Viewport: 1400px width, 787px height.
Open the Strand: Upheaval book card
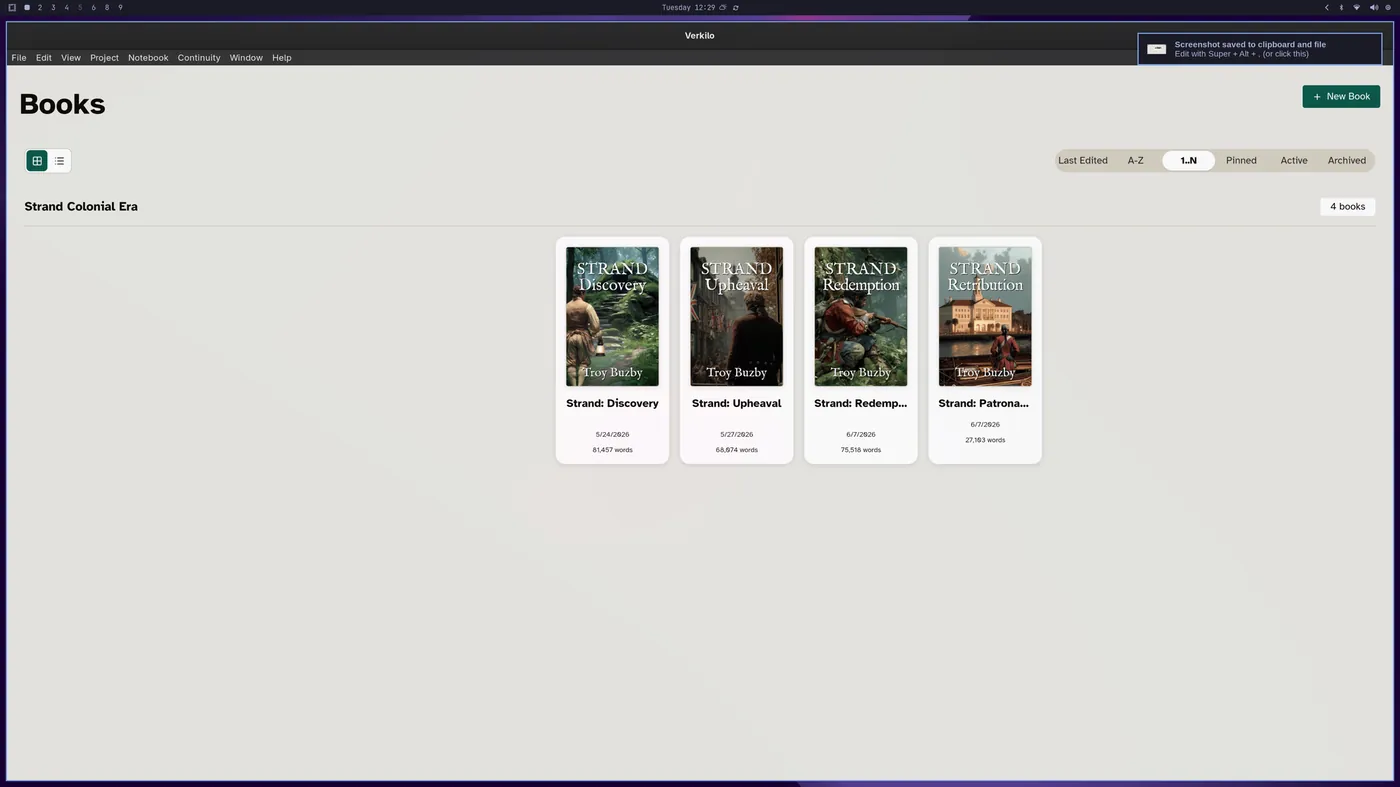[x=737, y=350]
